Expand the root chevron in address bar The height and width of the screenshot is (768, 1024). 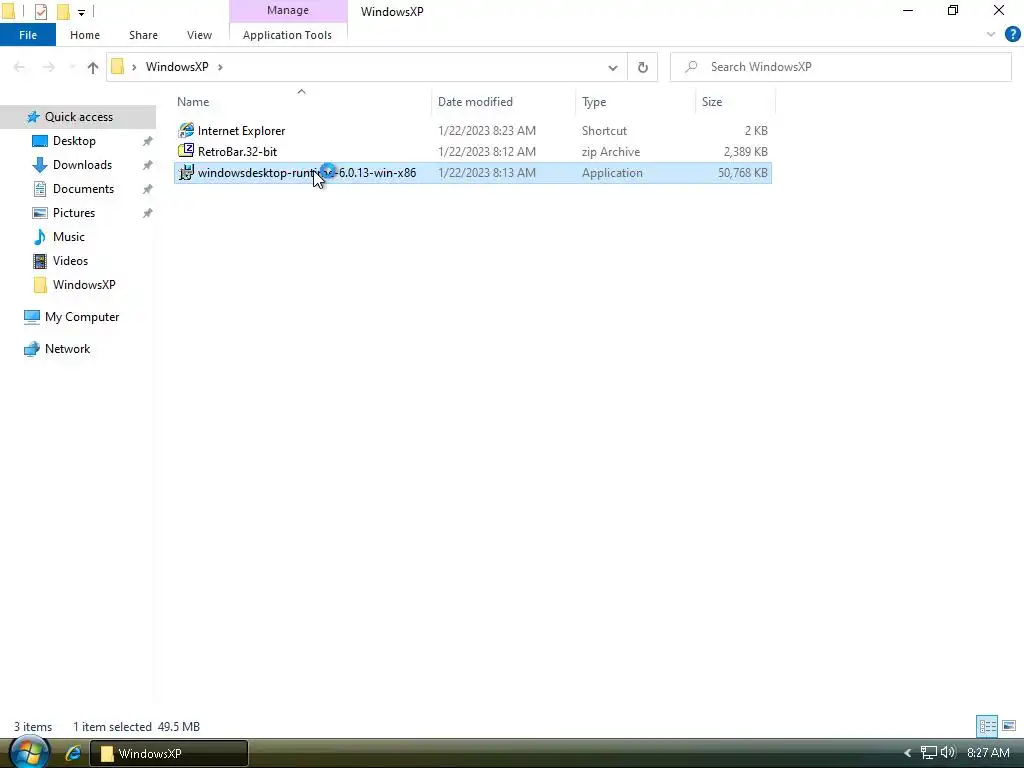pyautogui.click(x=134, y=67)
